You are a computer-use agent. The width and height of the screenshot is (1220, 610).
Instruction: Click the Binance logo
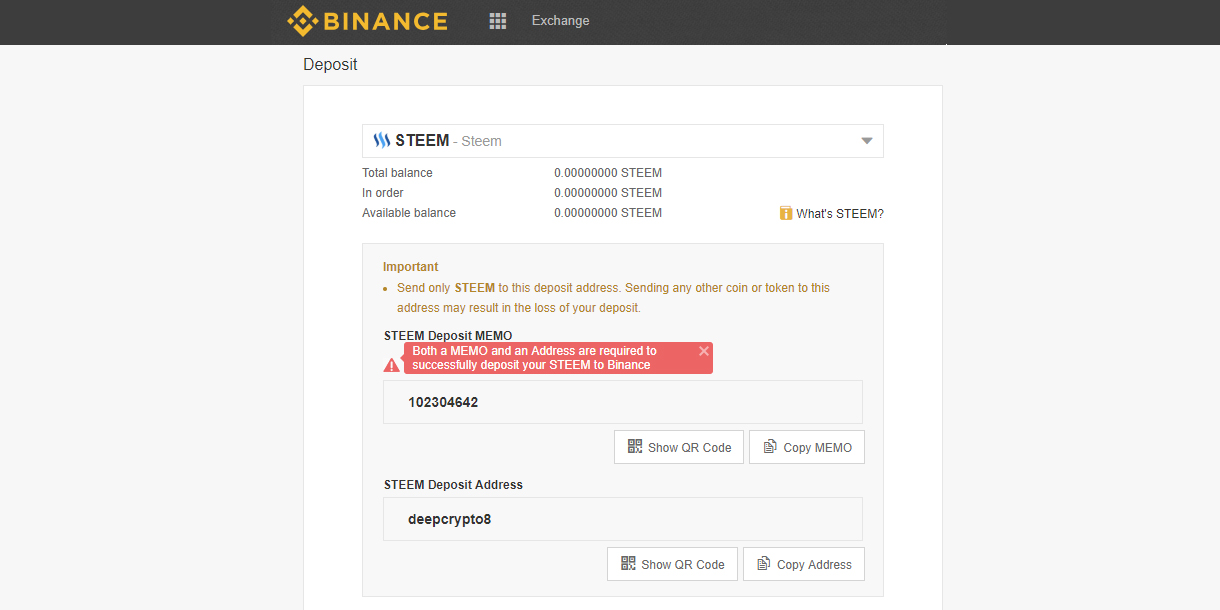click(x=367, y=21)
